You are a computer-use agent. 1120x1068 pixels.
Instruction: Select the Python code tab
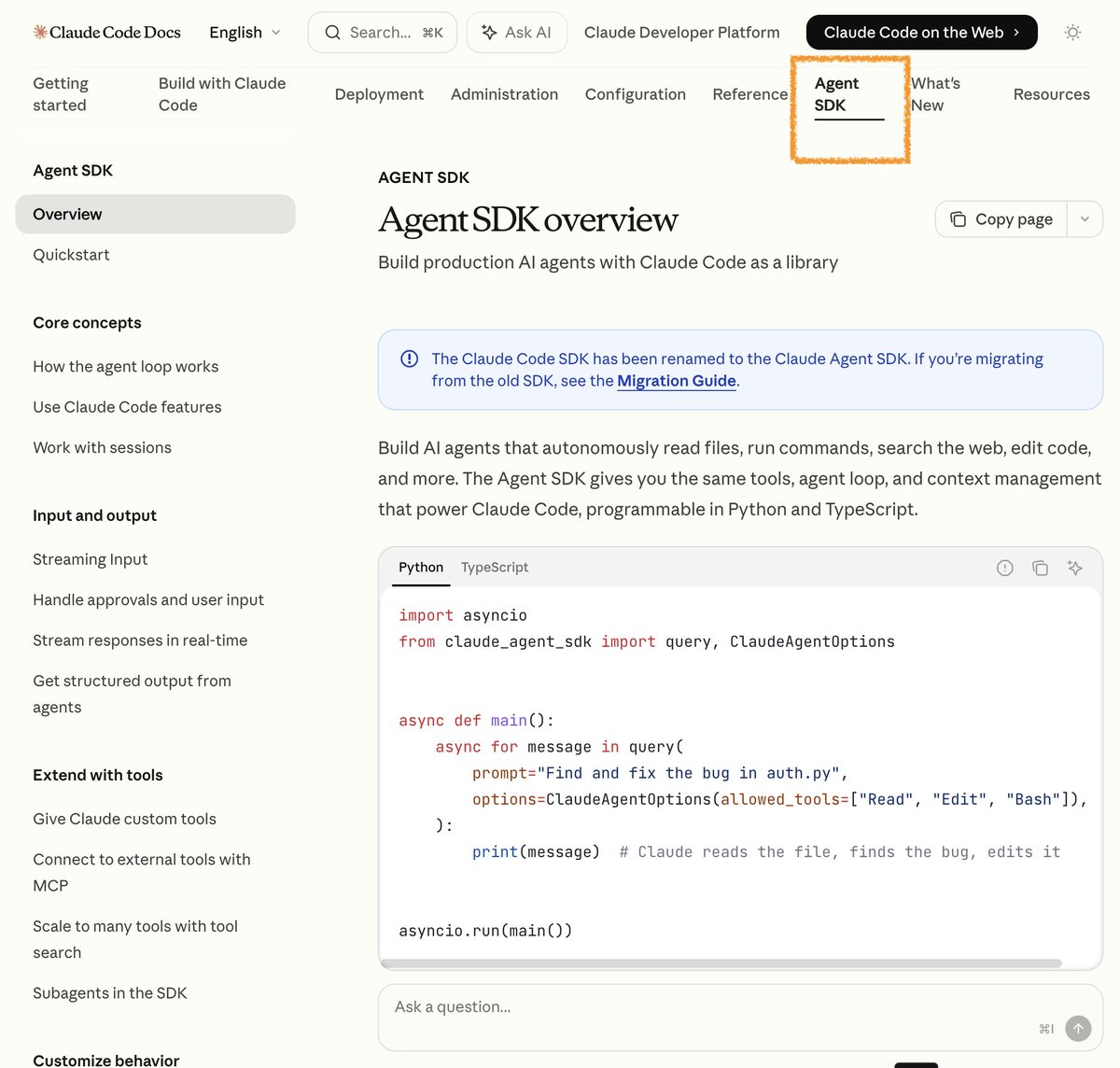pos(421,567)
